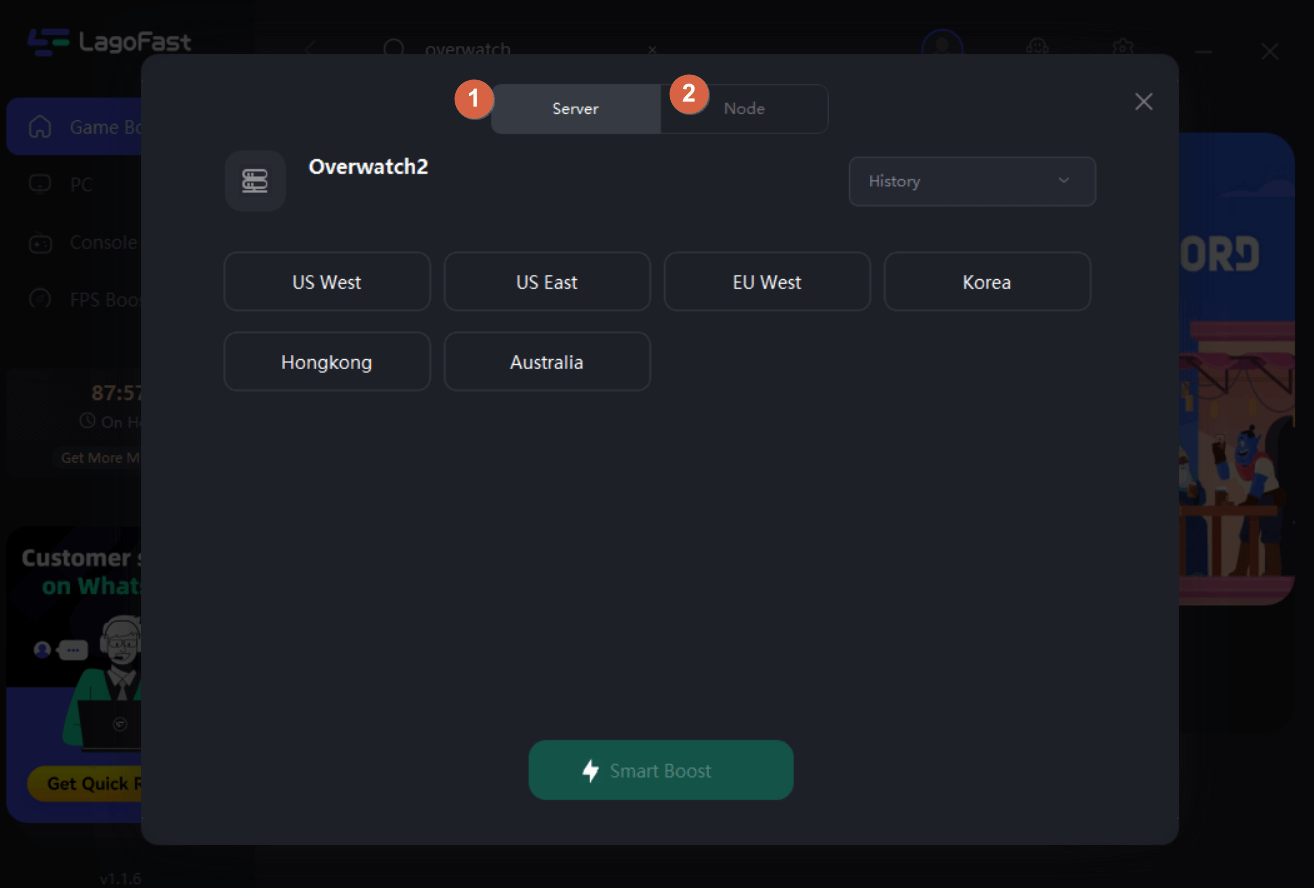Select the Hongkong server

tap(327, 362)
